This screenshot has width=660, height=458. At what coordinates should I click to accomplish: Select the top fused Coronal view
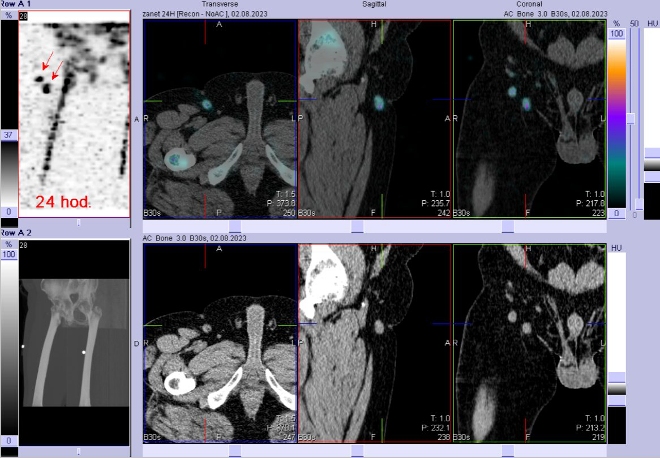tap(529, 120)
